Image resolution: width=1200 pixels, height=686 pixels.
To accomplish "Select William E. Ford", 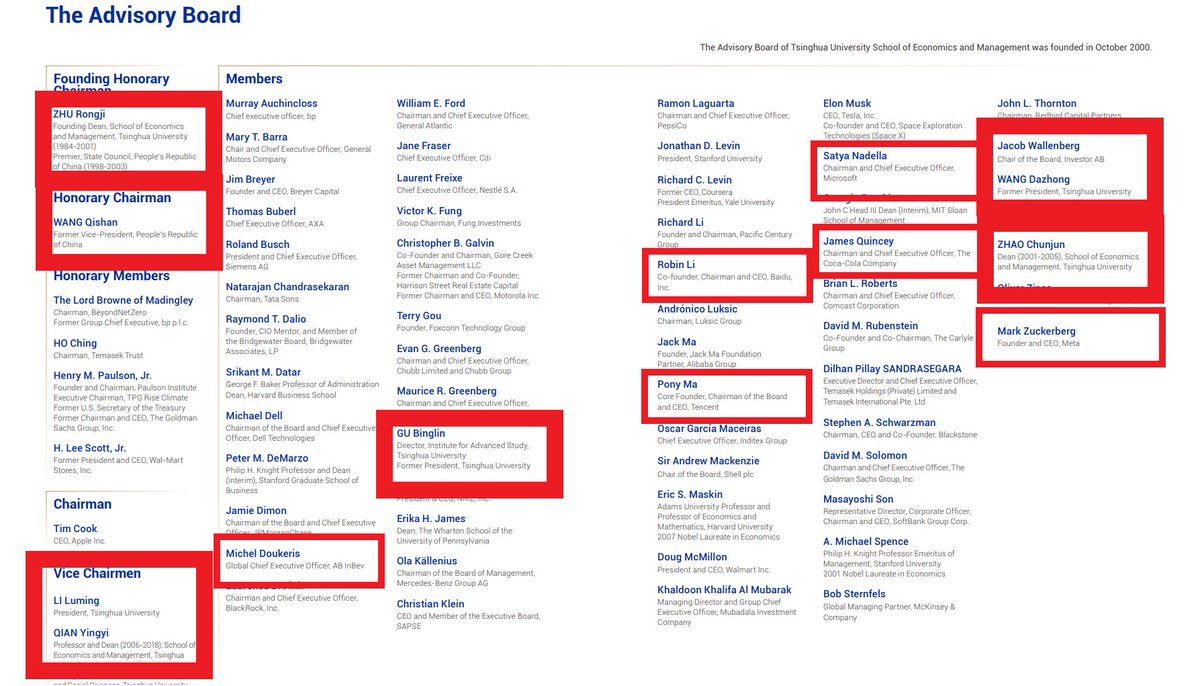I will [x=431, y=103].
